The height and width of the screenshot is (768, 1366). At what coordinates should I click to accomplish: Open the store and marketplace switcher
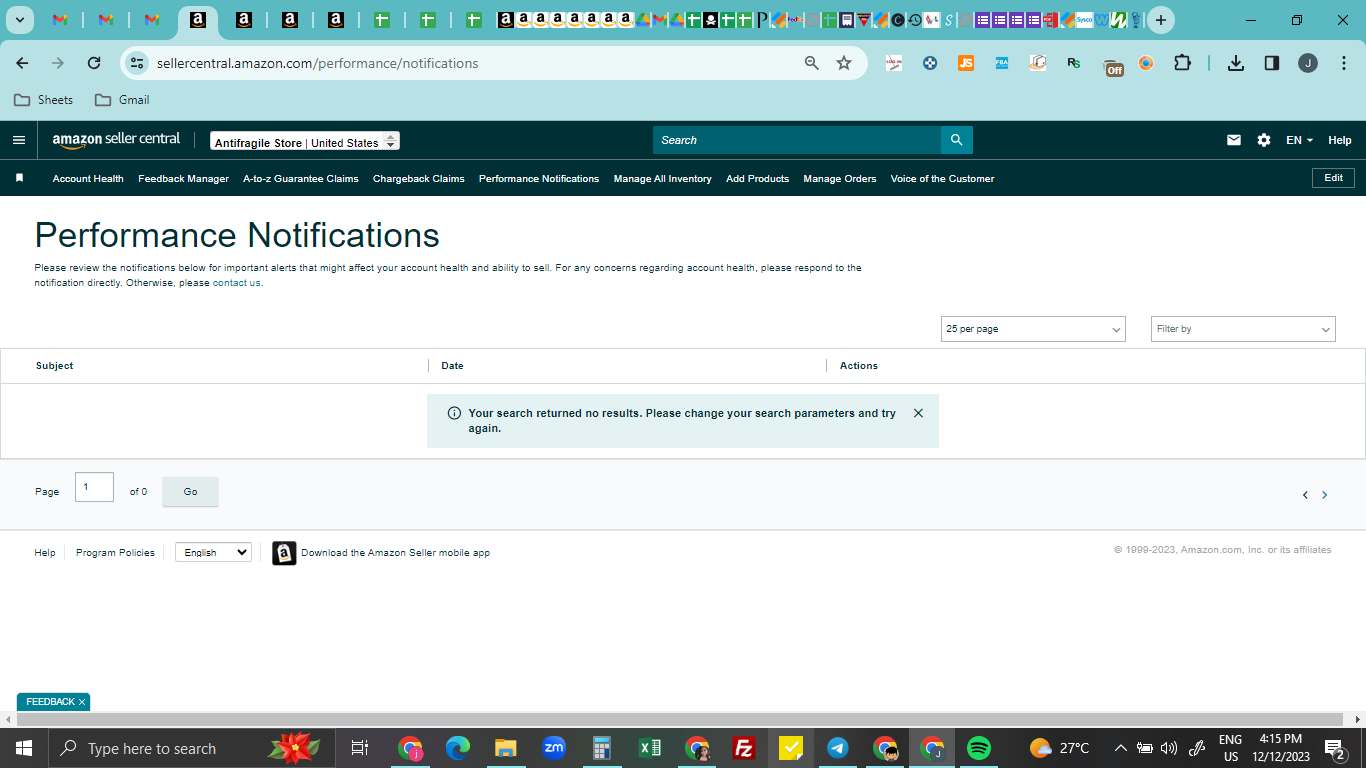(305, 142)
